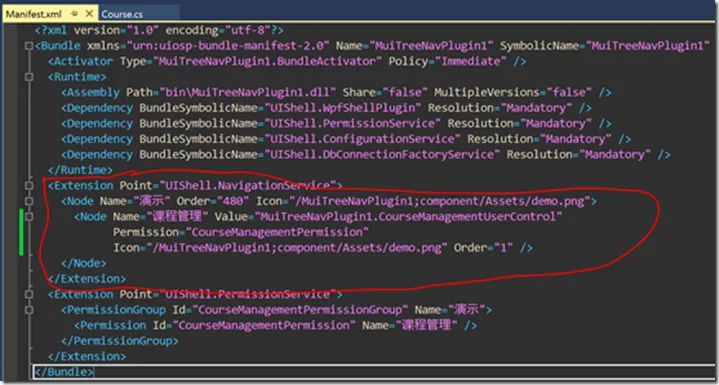Switch to the Course.cs tab

(x=122, y=14)
